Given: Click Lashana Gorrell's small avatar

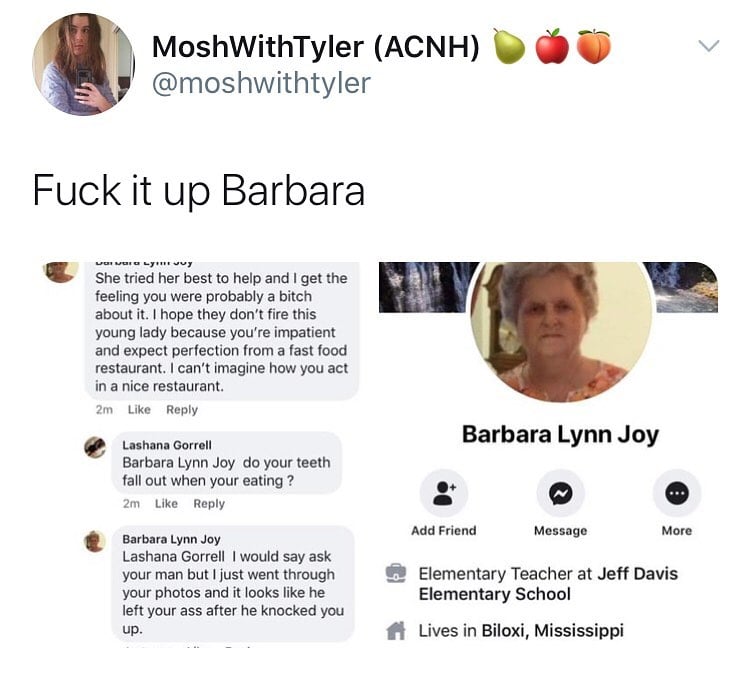Looking at the screenshot, I should (x=95, y=447).
